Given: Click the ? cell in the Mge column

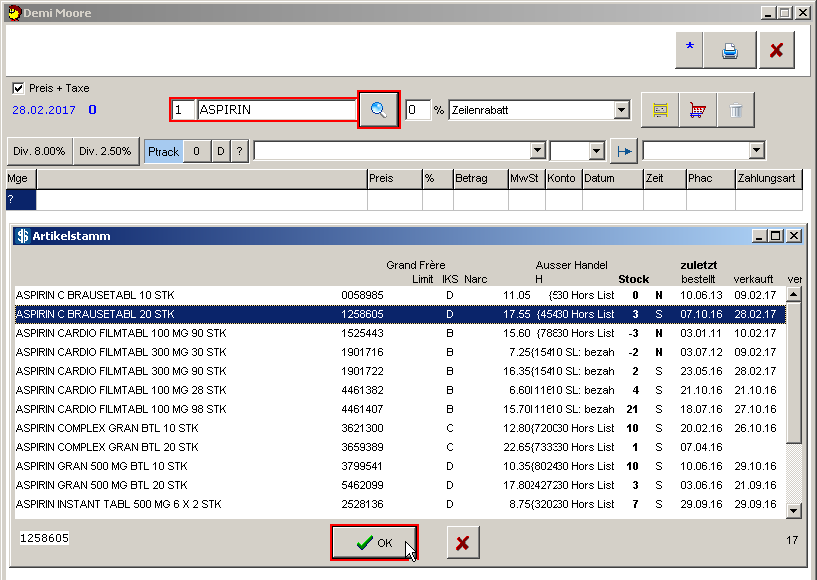Looking at the screenshot, I should pos(21,200).
